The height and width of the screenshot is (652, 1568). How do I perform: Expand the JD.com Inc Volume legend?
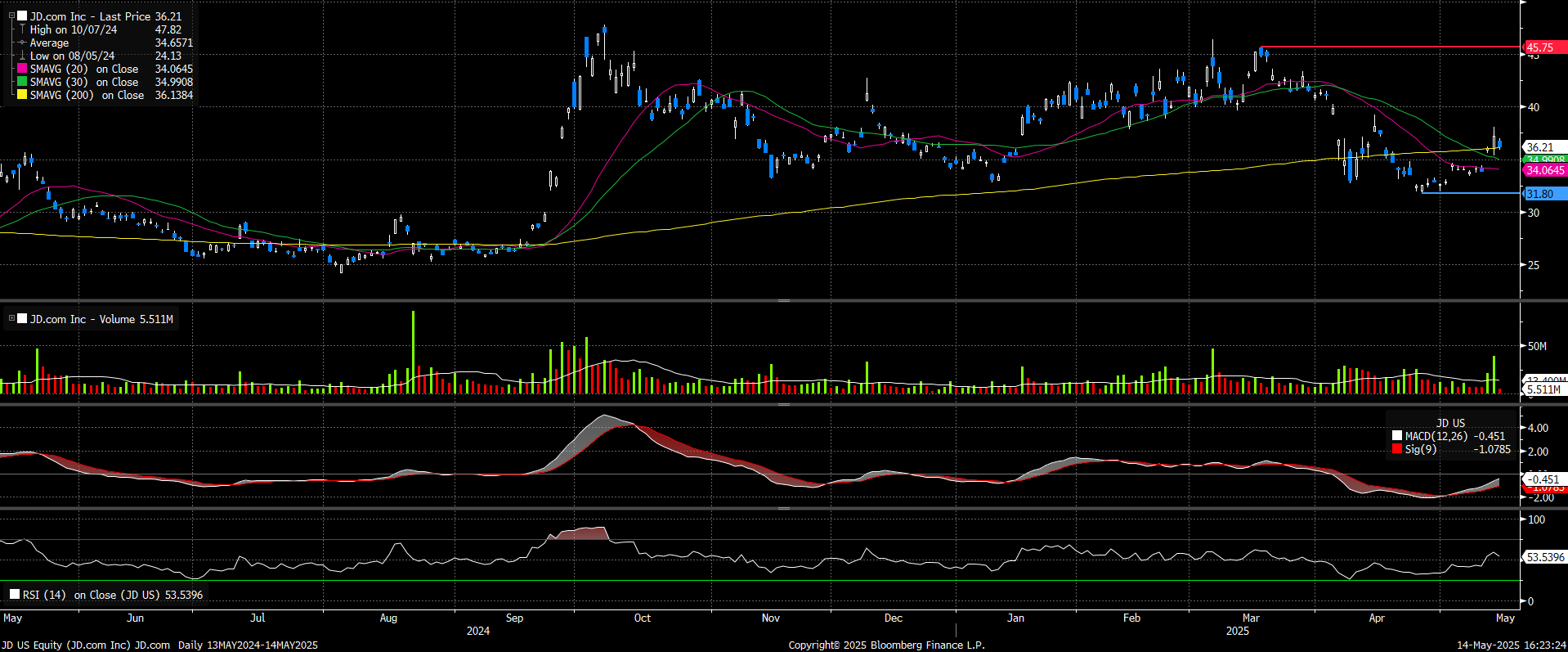[x=11, y=318]
